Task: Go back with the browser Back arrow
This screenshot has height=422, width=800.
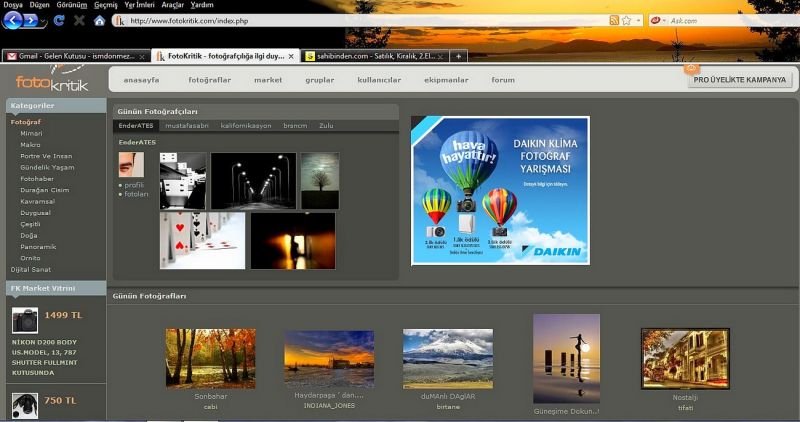Action: click(13, 20)
